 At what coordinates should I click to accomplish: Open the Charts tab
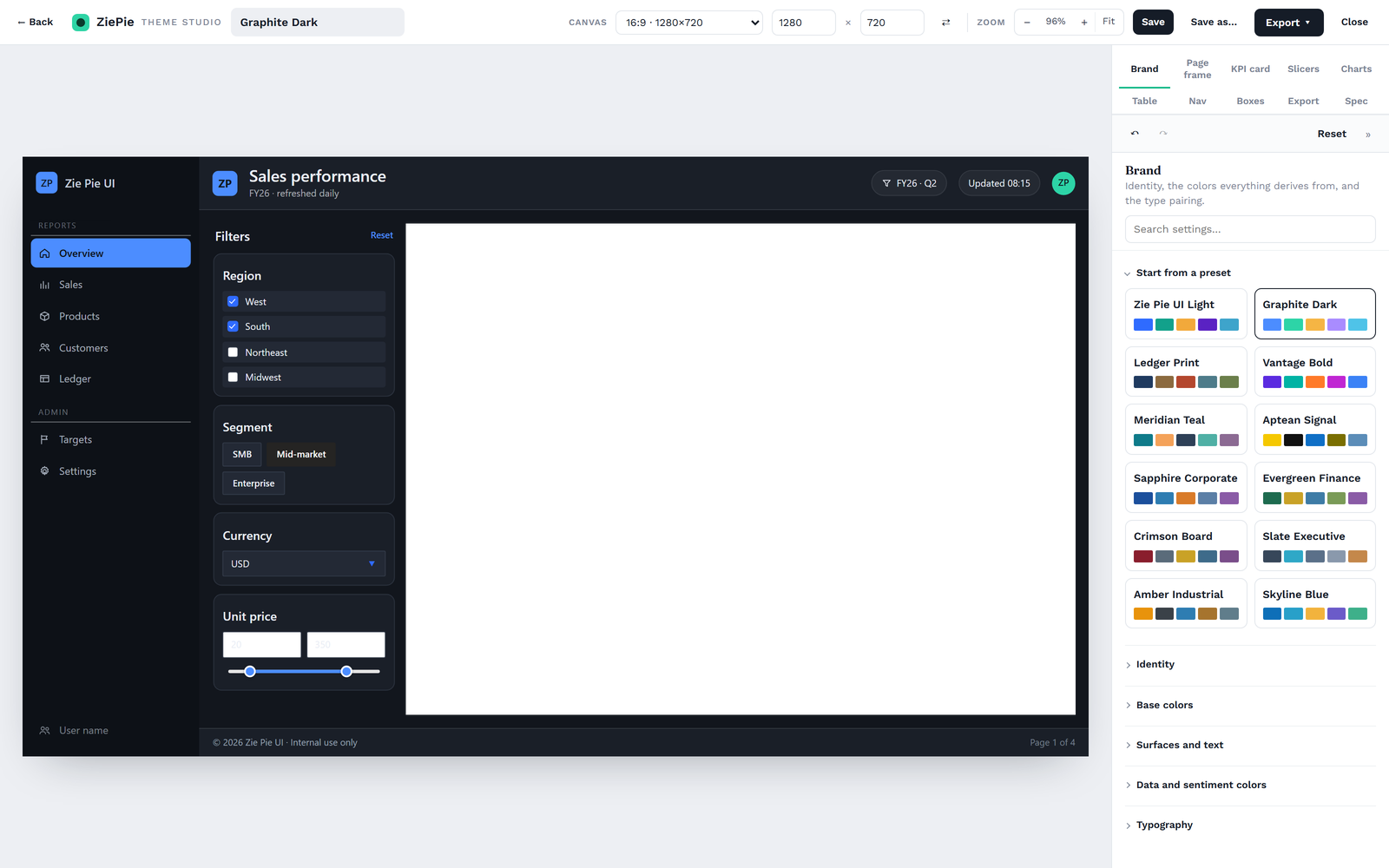[1356, 69]
